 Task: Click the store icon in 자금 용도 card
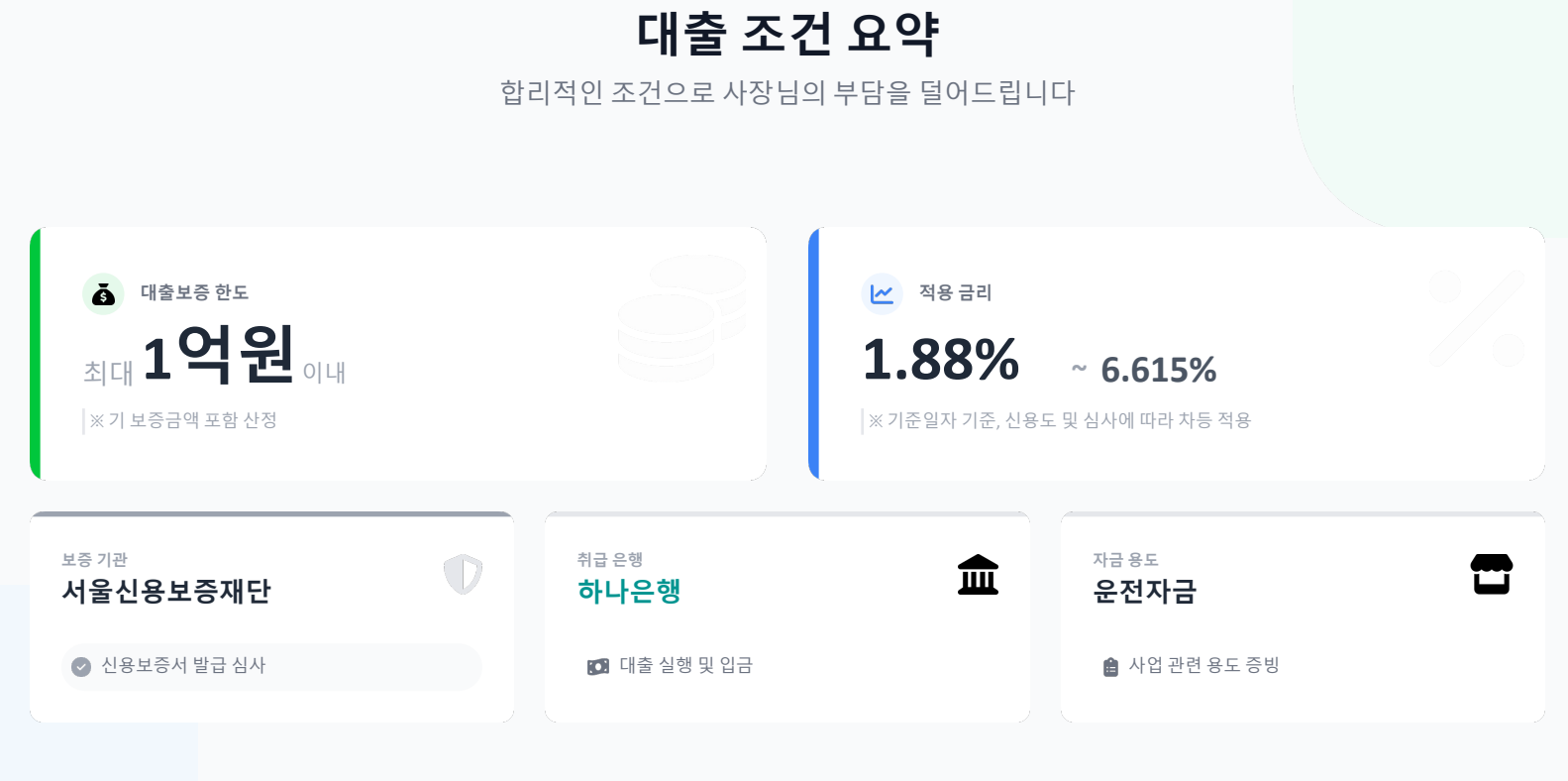click(x=1492, y=575)
